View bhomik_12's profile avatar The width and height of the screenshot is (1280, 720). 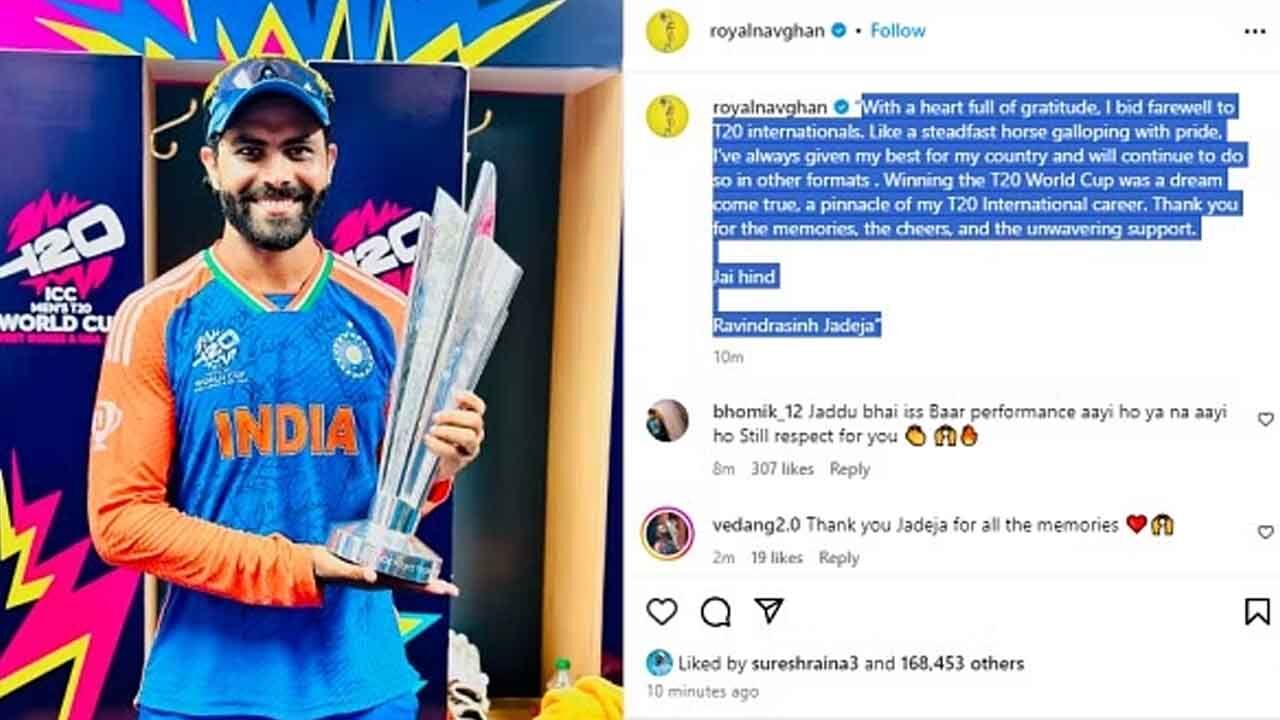point(667,420)
